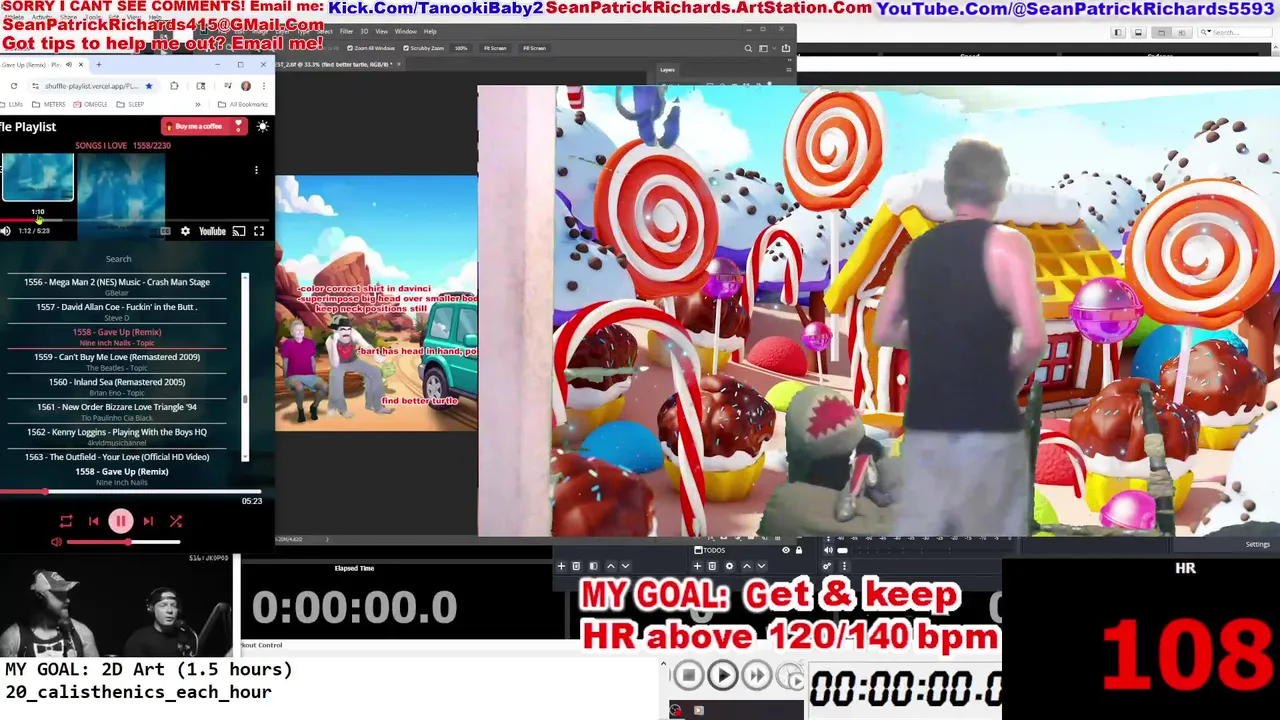Select song 1562 Kenny Loggins Playing With the Boys
This screenshot has height=720, width=1280.
tap(117, 436)
